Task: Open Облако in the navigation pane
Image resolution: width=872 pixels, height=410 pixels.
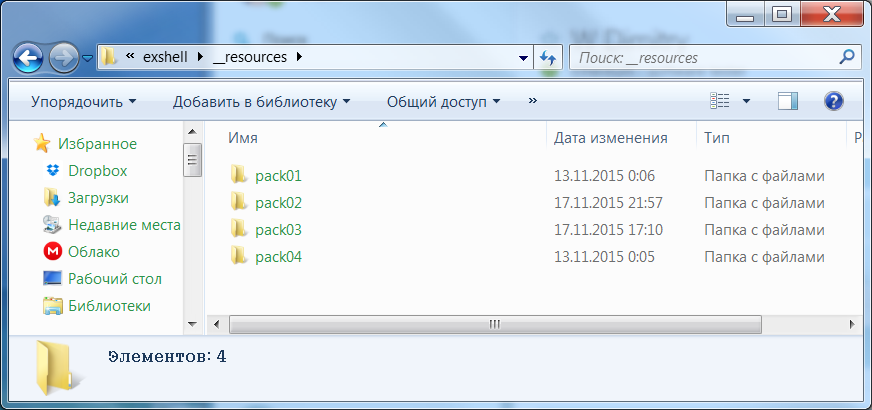Action: click(x=93, y=252)
